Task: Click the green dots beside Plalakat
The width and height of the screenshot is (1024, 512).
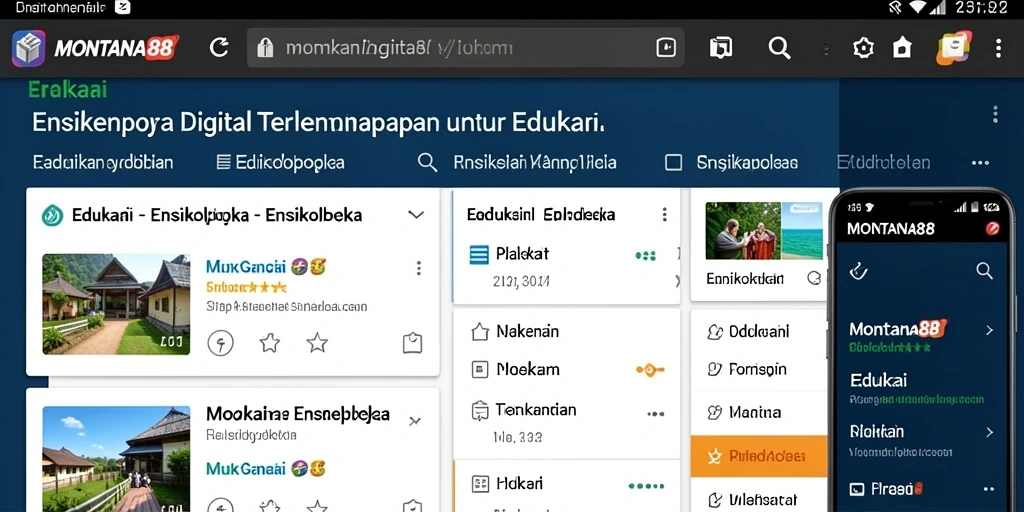Action: (x=645, y=255)
